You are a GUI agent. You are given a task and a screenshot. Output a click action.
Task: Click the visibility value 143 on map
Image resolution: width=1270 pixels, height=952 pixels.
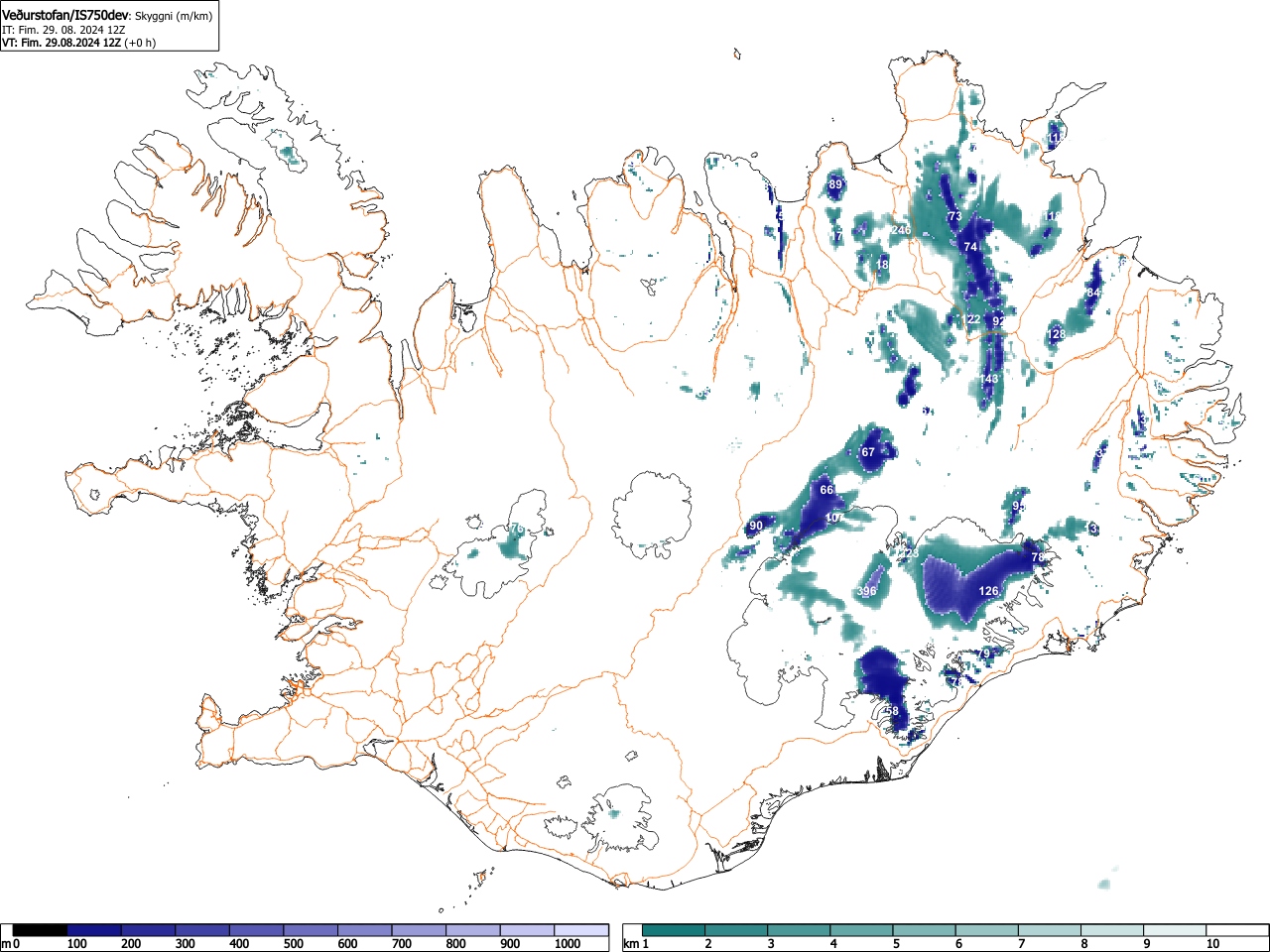coord(990,380)
